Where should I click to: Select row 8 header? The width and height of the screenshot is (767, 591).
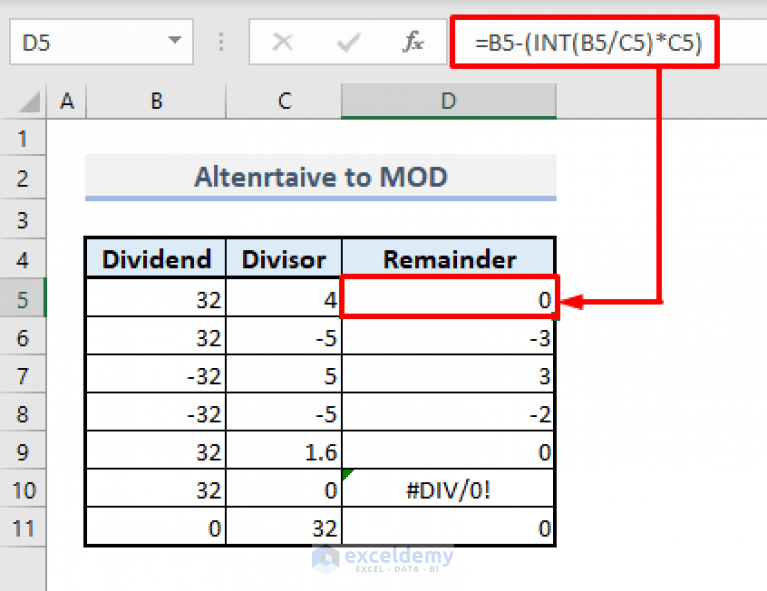click(23, 413)
